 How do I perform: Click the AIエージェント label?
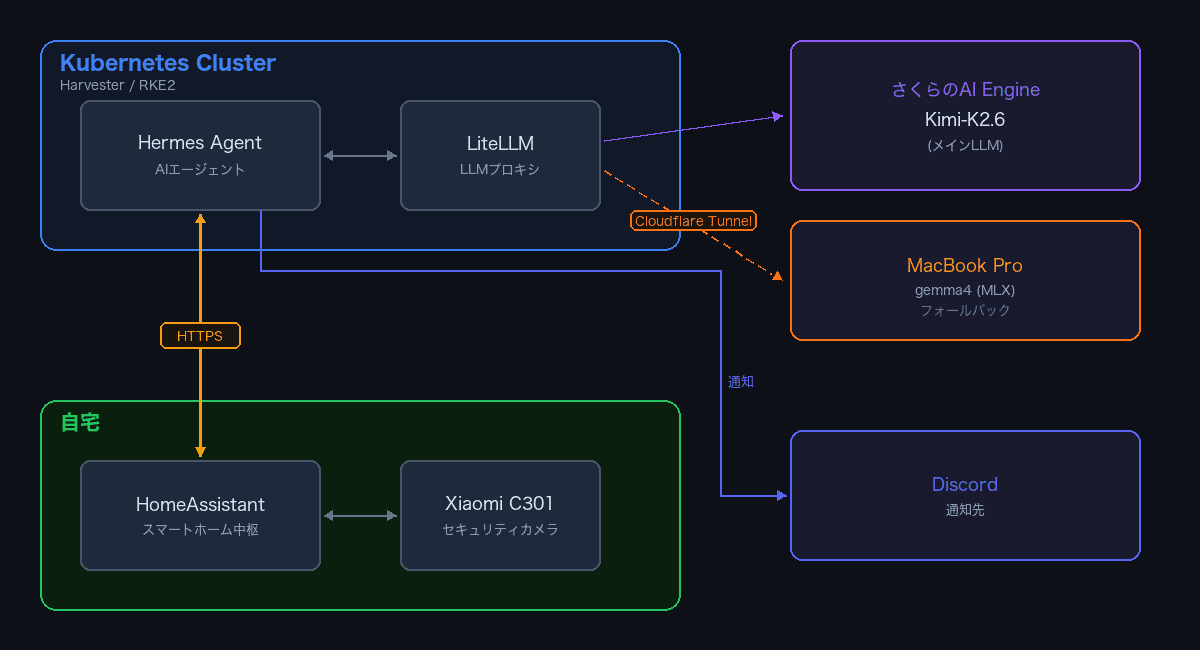coord(200,170)
